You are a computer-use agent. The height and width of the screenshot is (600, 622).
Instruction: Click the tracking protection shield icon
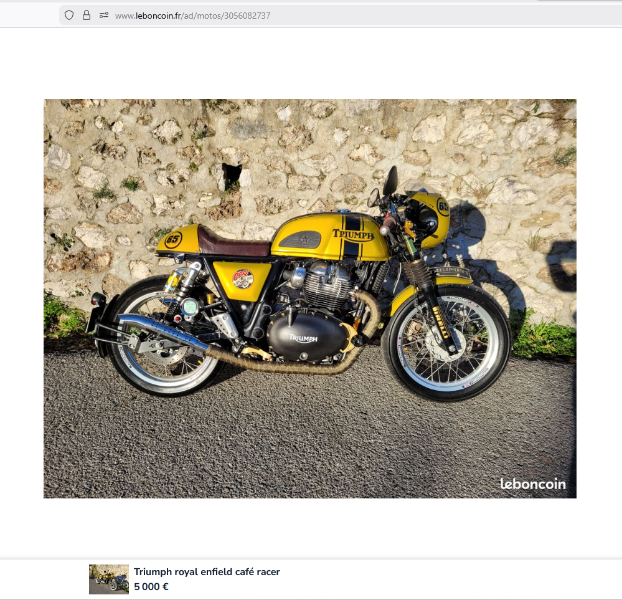pyautogui.click(x=69, y=15)
